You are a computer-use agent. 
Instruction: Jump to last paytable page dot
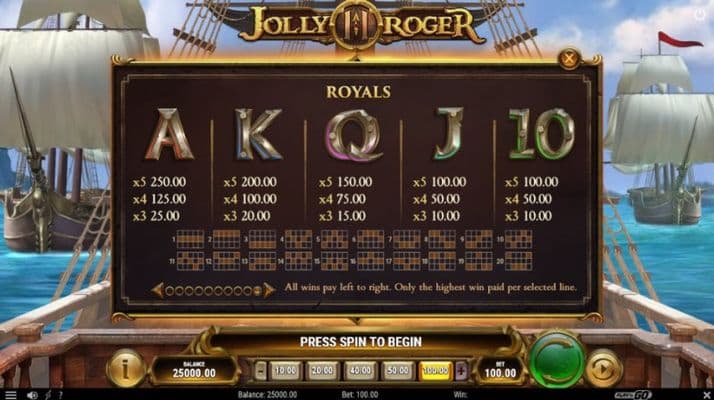pyautogui.click(x=257, y=291)
